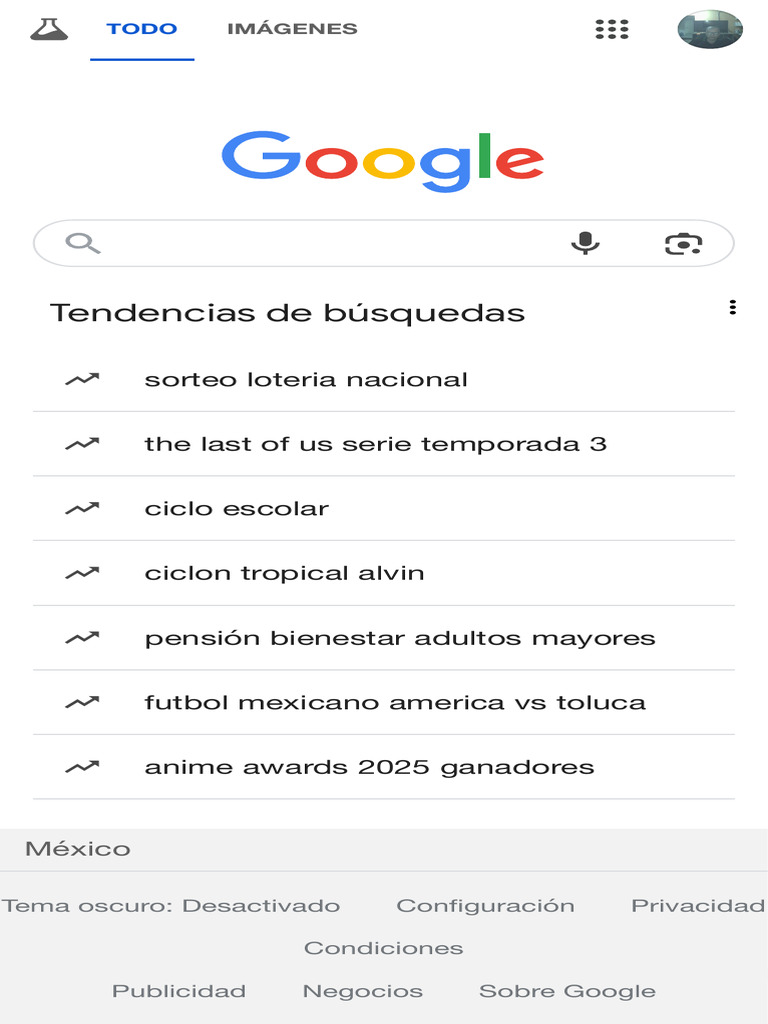The image size is (768, 1024).
Task: Toggle Tema oscuro: Desactivado setting
Action: [x=171, y=906]
